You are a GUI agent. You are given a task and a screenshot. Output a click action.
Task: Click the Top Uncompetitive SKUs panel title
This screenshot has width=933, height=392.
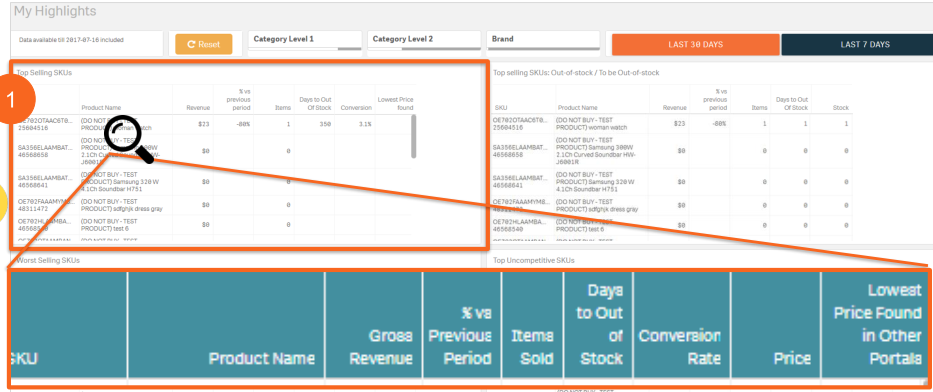point(534,261)
